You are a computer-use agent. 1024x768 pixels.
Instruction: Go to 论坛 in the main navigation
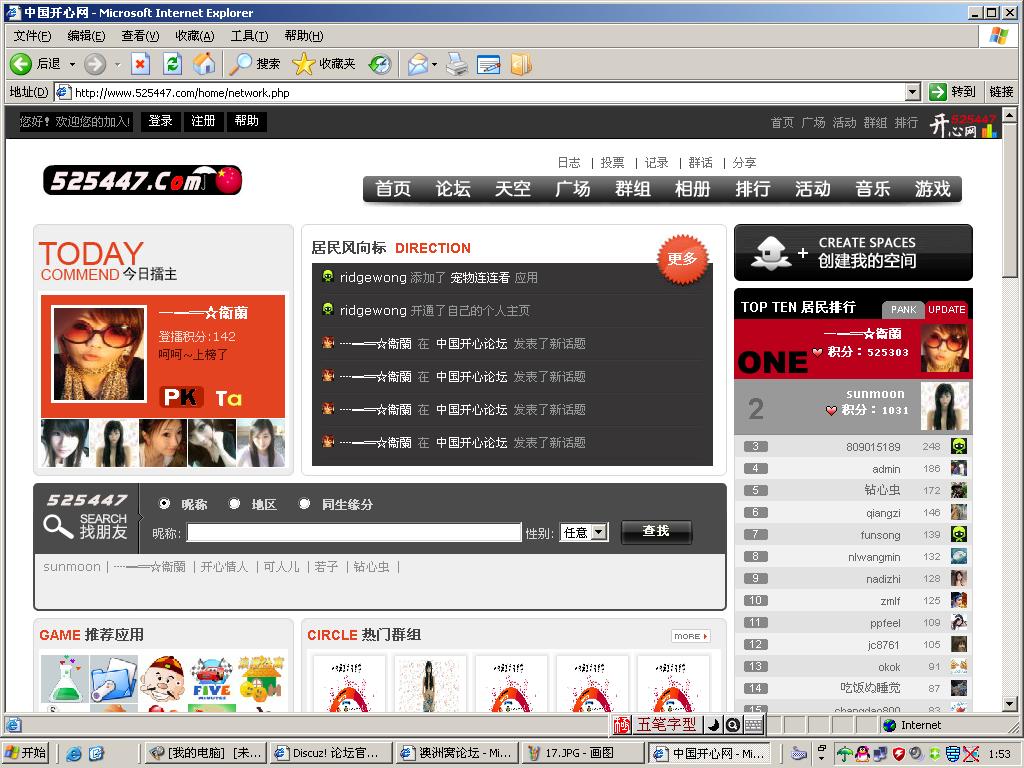453,189
